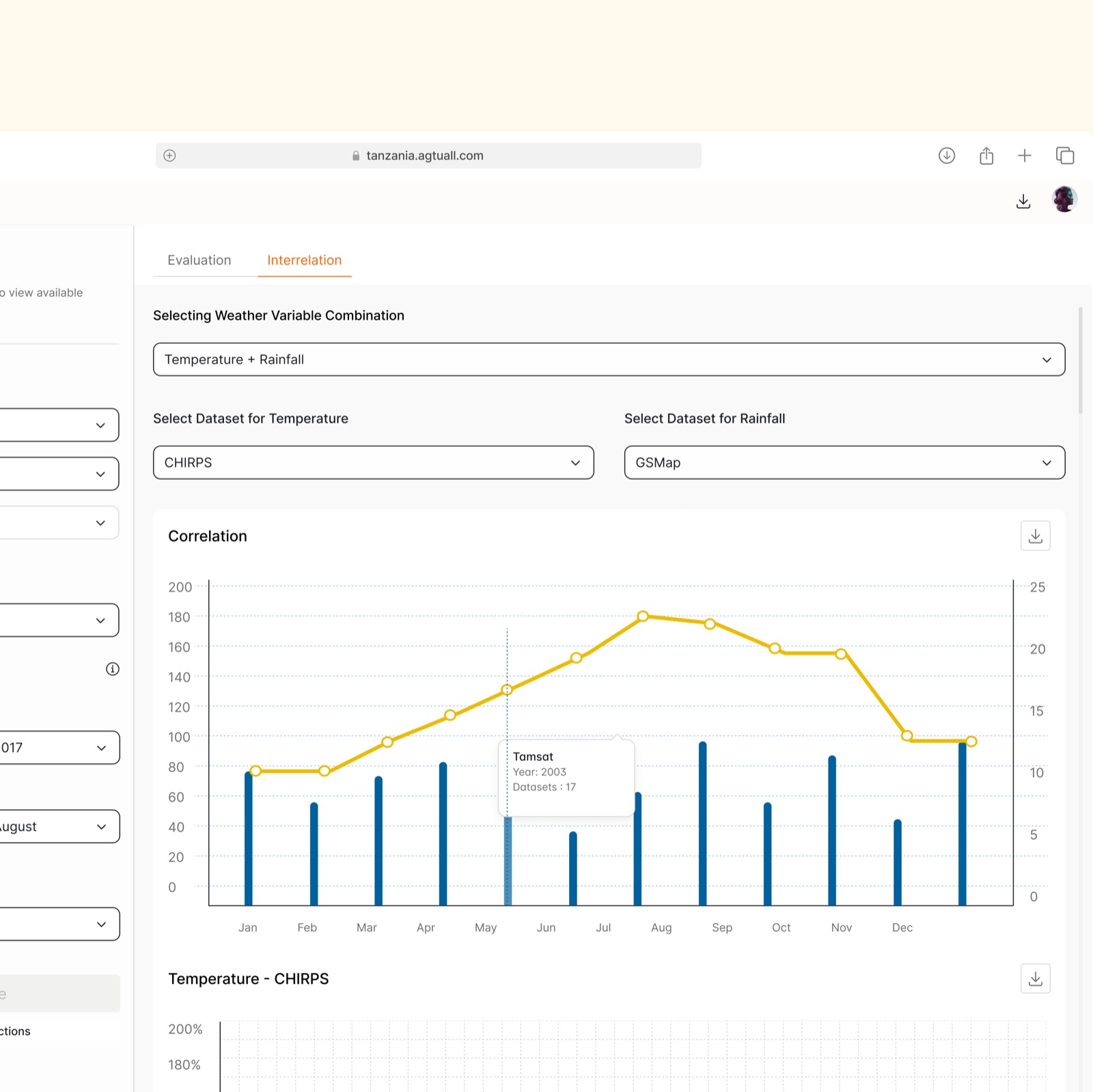Image resolution: width=1093 pixels, height=1092 pixels.
Task: Click the app header download icon
Action: pos(1023,201)
